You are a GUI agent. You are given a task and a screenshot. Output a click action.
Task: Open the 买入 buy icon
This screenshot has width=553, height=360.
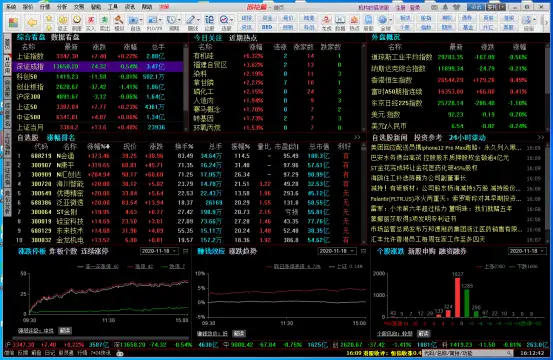pyautogui.click(x=91, y=23)
